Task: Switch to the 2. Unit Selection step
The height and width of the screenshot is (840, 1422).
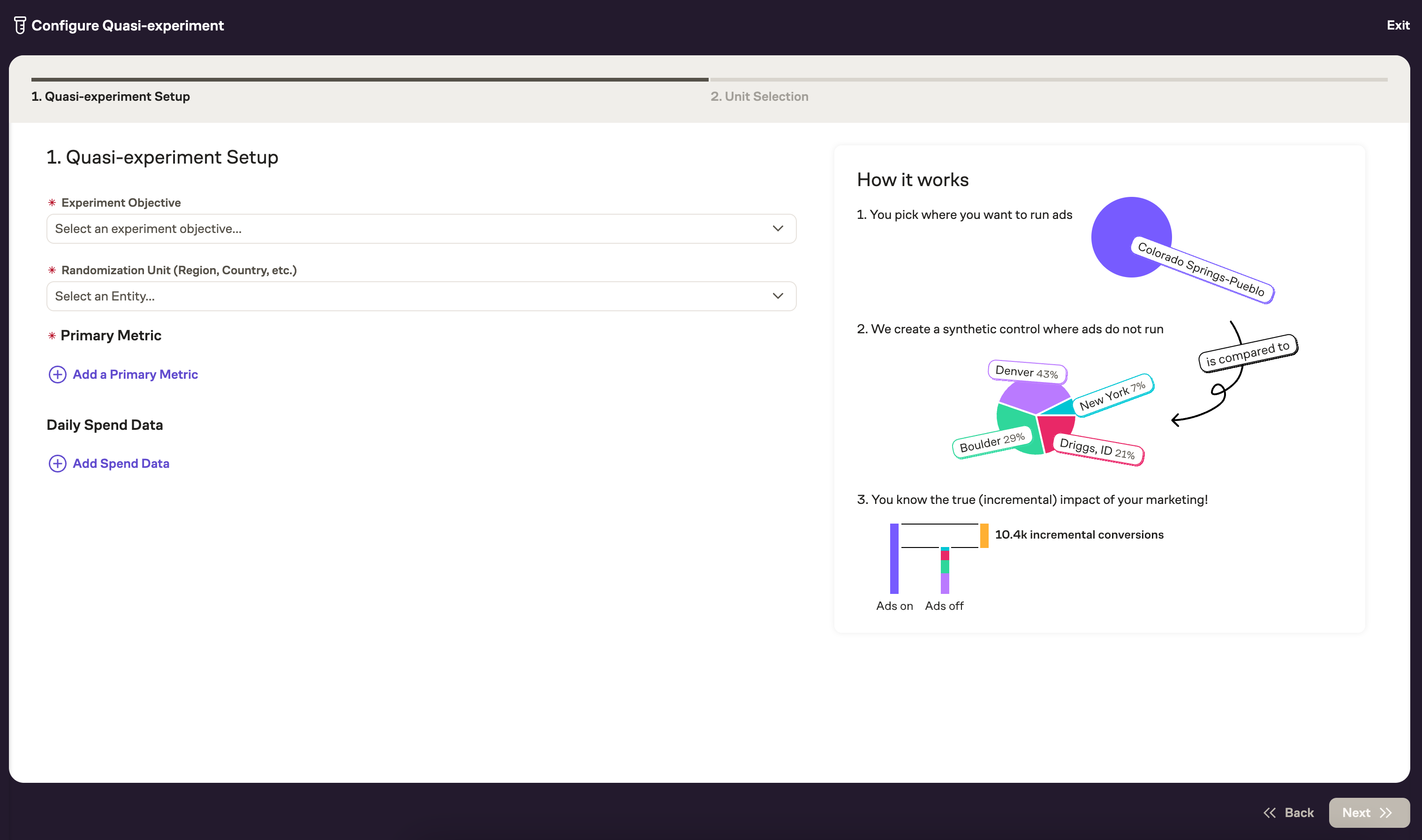Action: tap(759, 96)
